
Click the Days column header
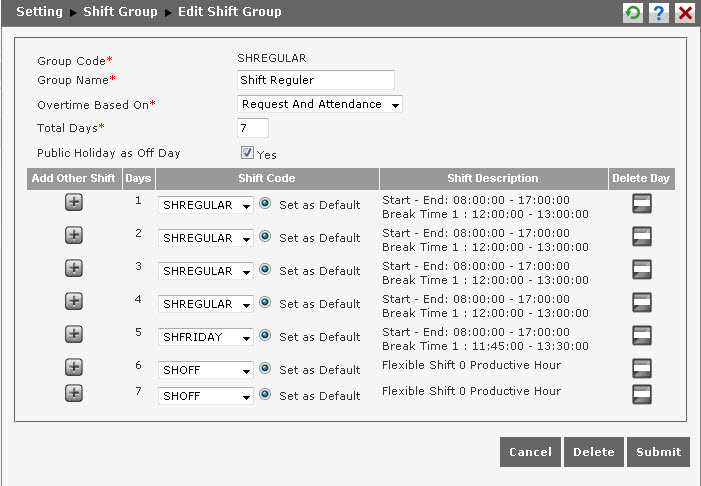click(139, 179)
